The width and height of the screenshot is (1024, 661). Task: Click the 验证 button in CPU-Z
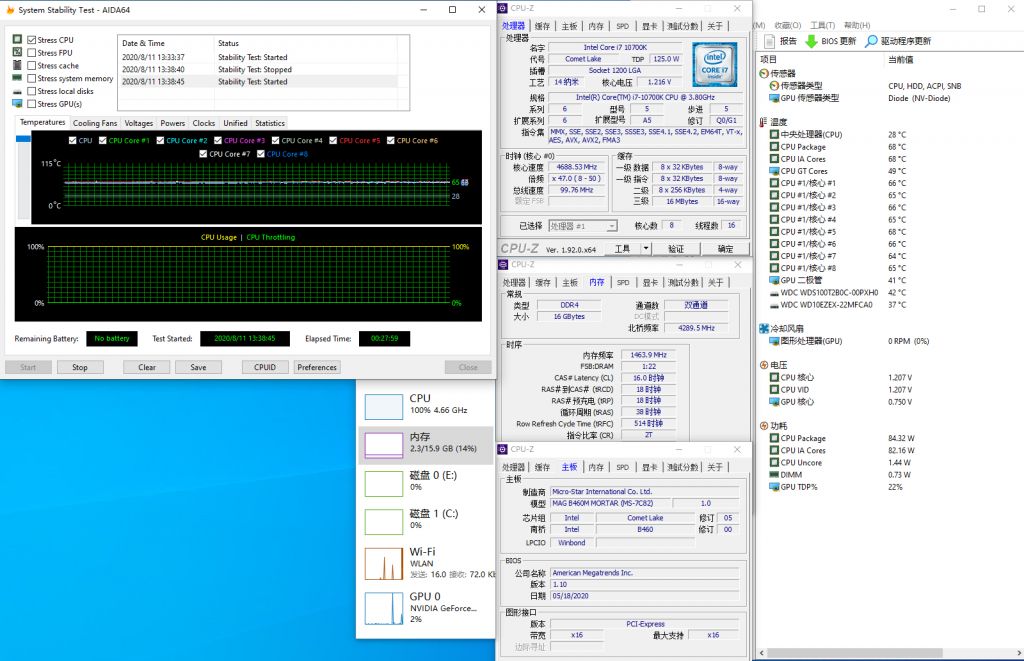678,248
